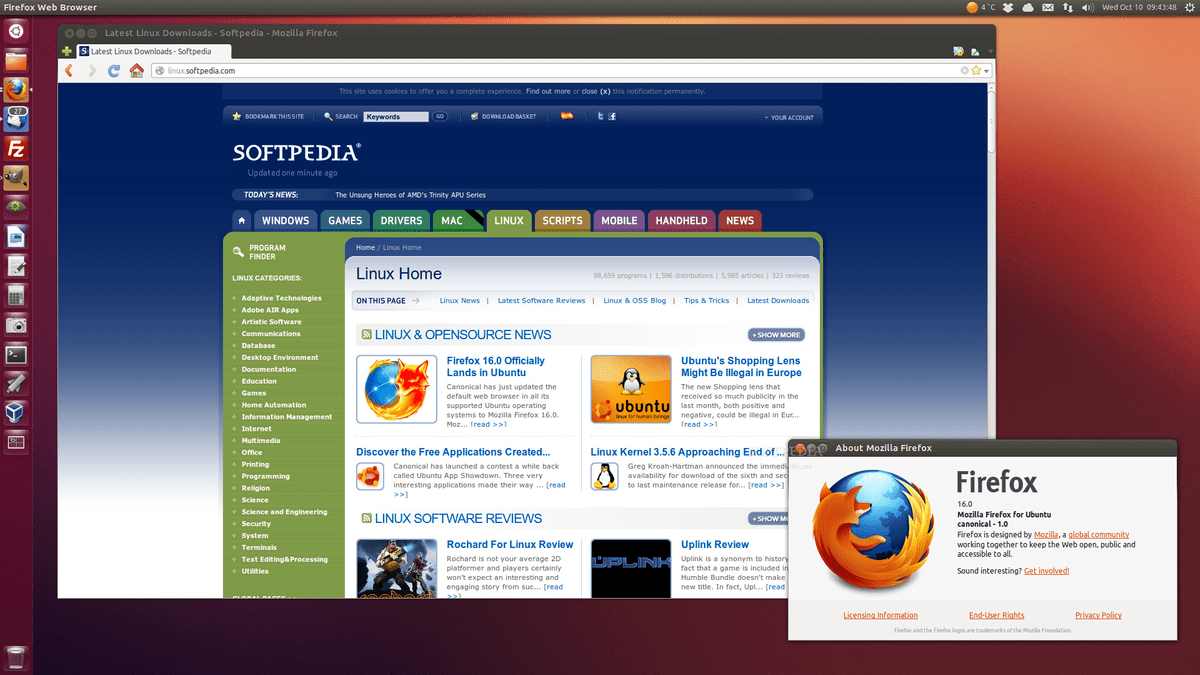
Task: Switch to the GAMES tab on Softpedia
Action: (345, 220)
